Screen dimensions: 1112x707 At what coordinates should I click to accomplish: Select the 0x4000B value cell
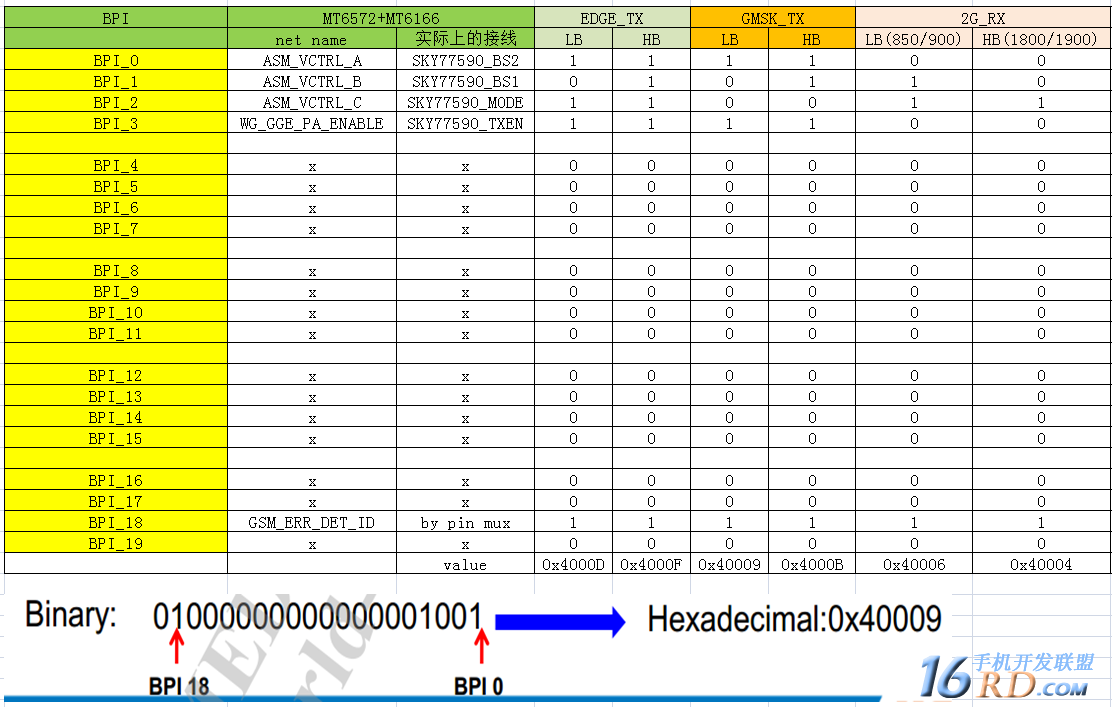(x=812, y=564)
